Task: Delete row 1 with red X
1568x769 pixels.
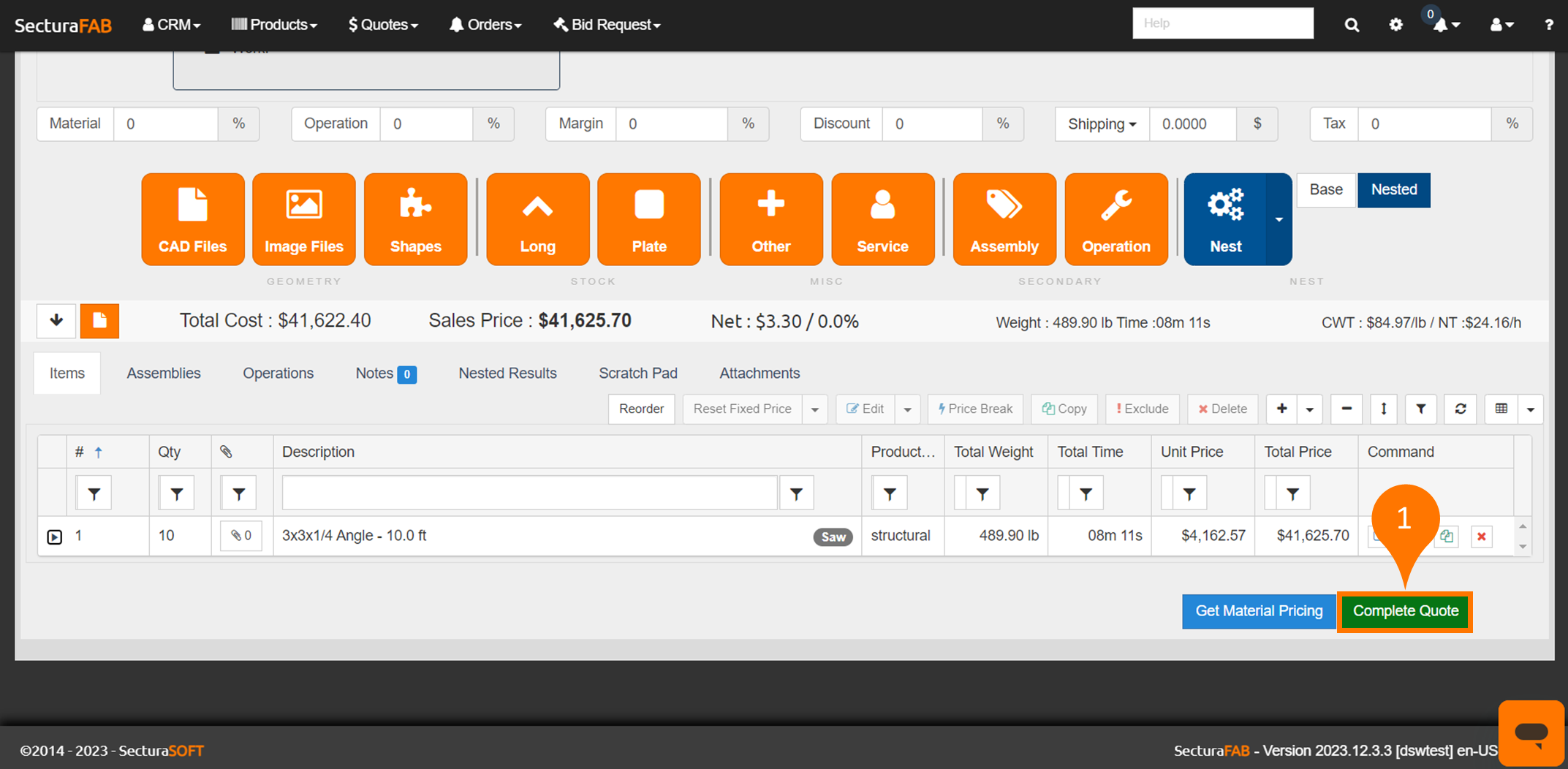Action: 1482,537
